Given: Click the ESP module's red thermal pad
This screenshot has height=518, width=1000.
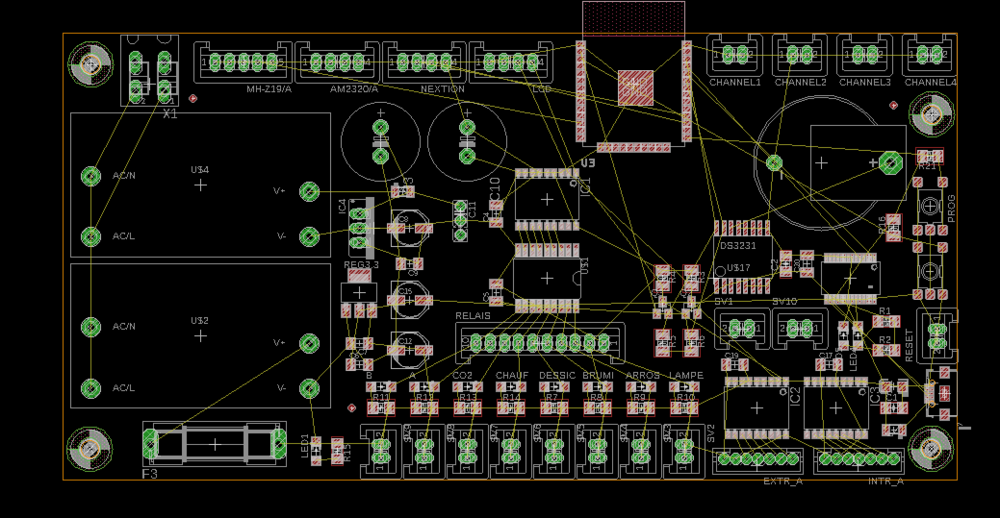Looking at the screenshot, I should coord(635,87).
